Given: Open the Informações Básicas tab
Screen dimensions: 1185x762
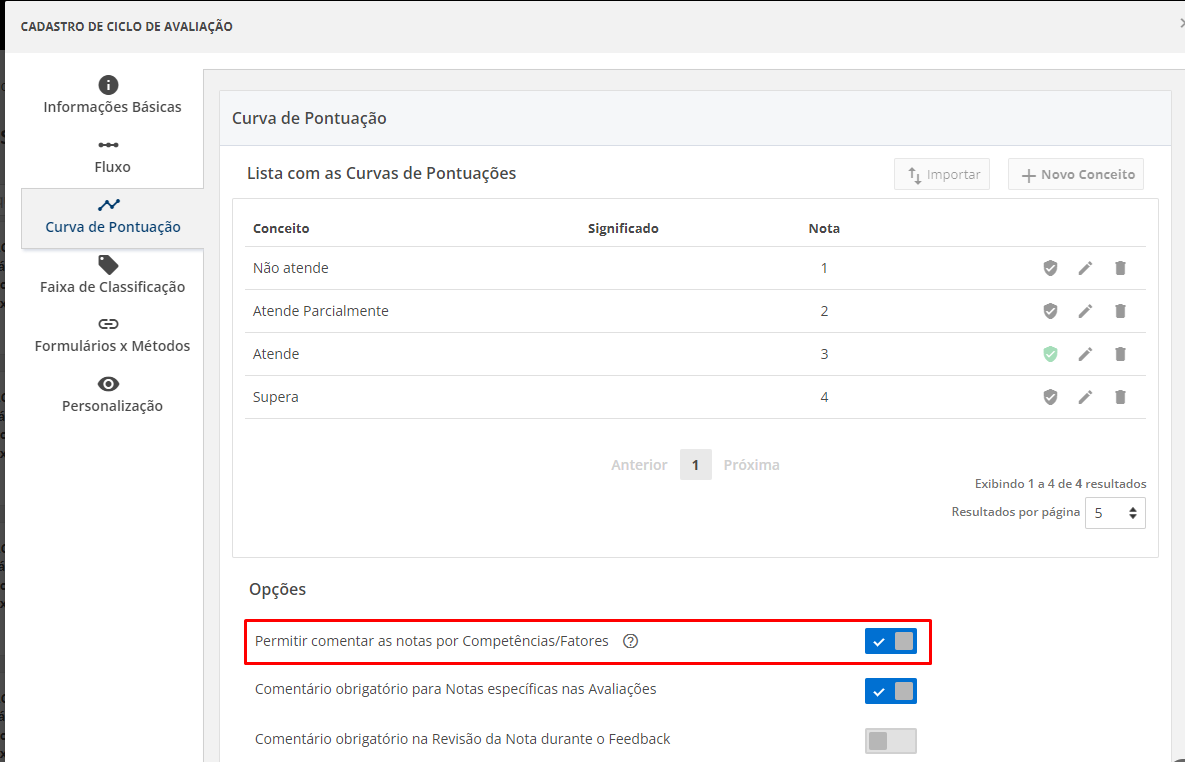Looking at the screenshot, I should click(112, 96).
